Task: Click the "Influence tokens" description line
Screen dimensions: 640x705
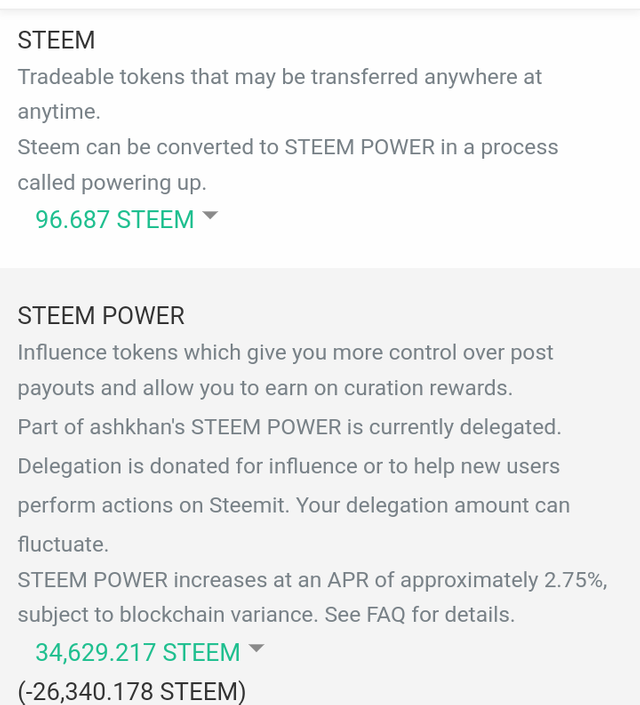Action: click(285, 353)
